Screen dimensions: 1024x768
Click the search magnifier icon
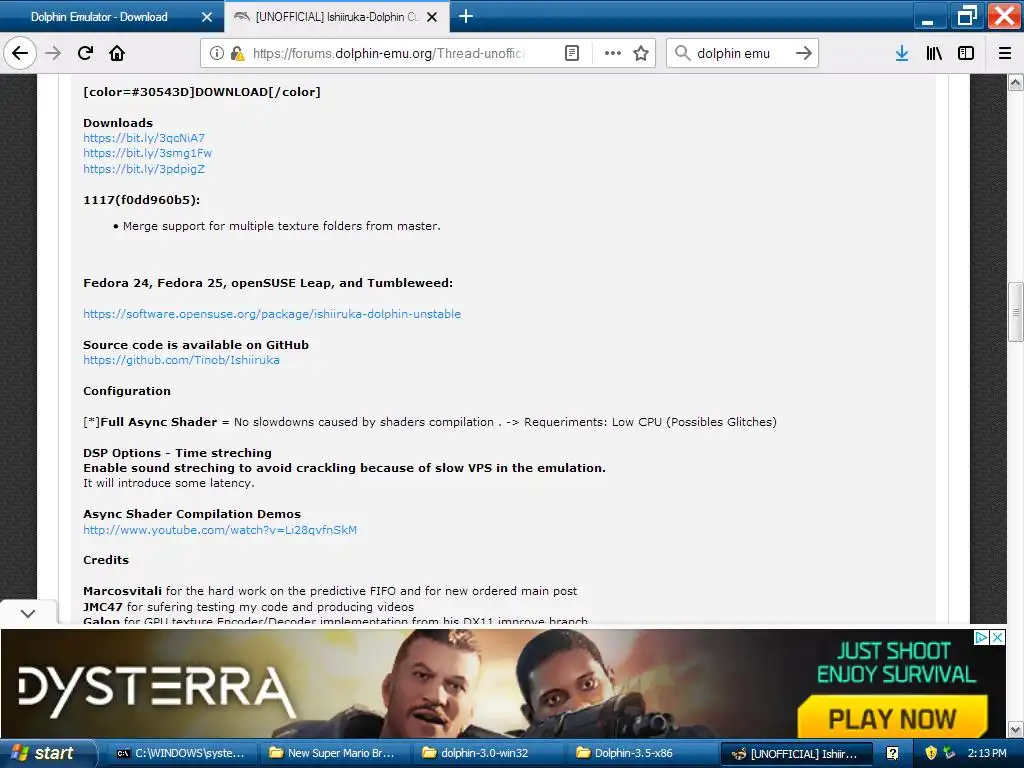point(682,53)
